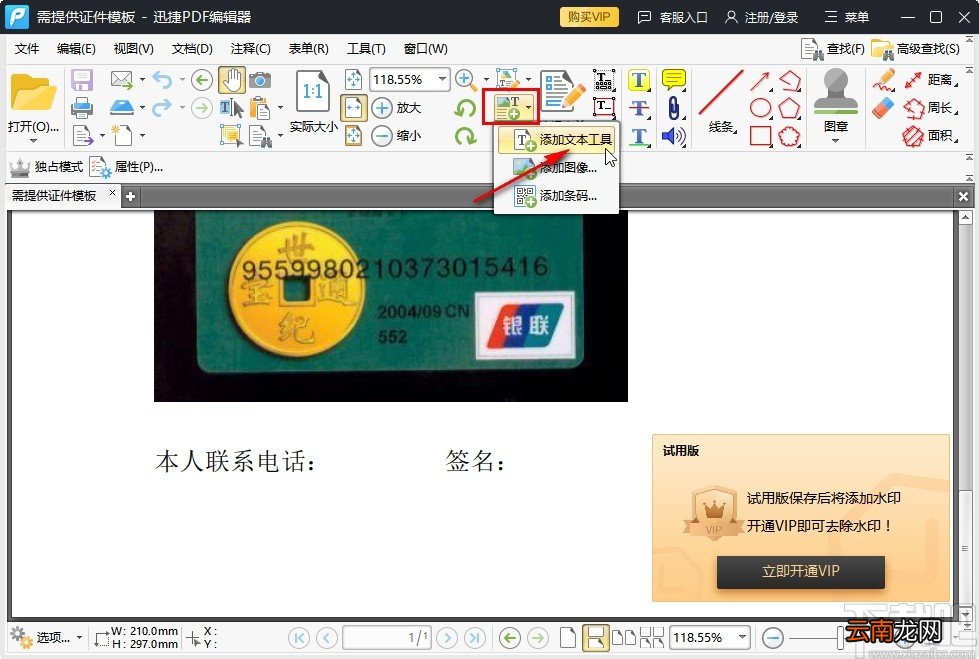The image size is (979, 659).
Task: Click the scanner icon
Action: (122, 107)
